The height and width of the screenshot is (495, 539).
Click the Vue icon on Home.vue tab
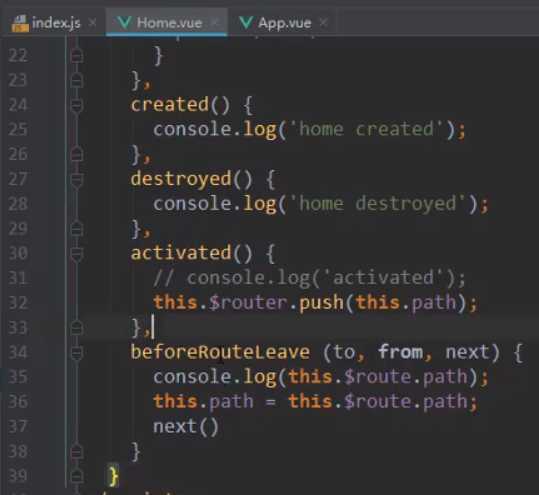pyautogui.click(x=124, y=23)
